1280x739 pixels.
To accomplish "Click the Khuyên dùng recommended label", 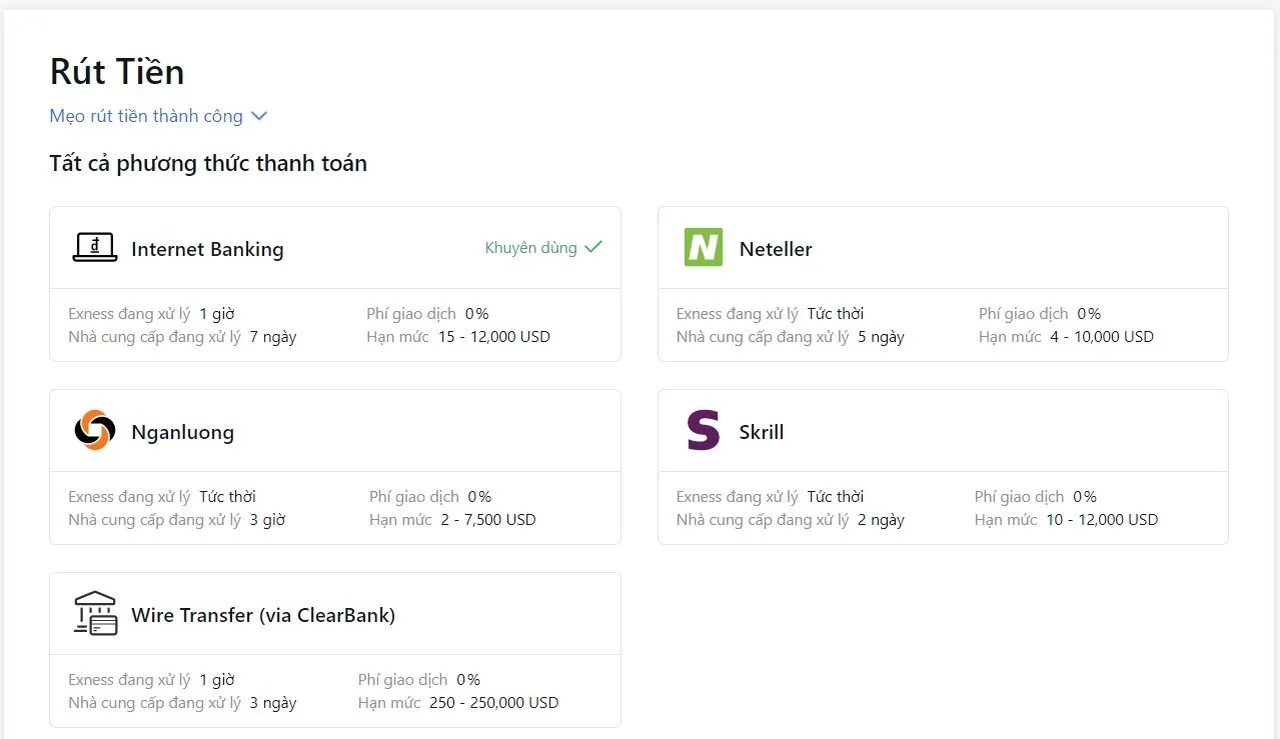I will pyautogui.click(x=531, y=248).
